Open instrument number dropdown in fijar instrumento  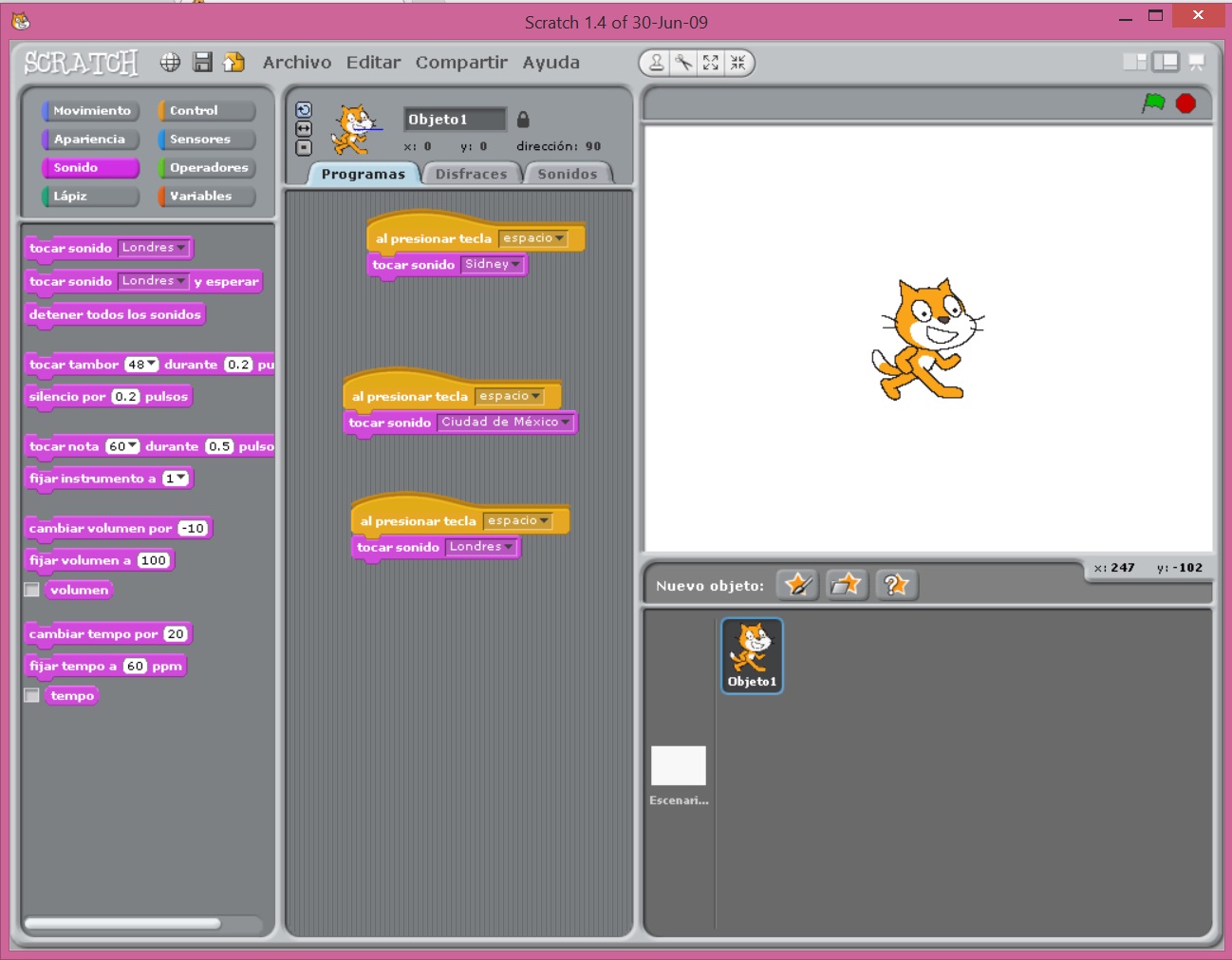[x=176, y=479]
